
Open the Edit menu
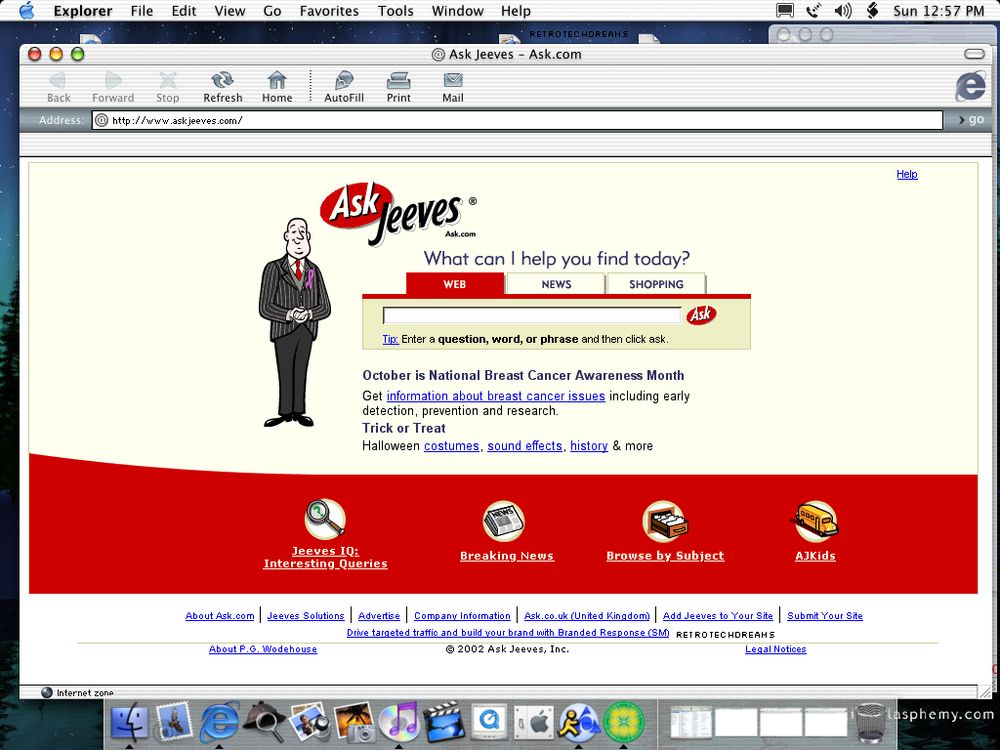coord(184,11)
